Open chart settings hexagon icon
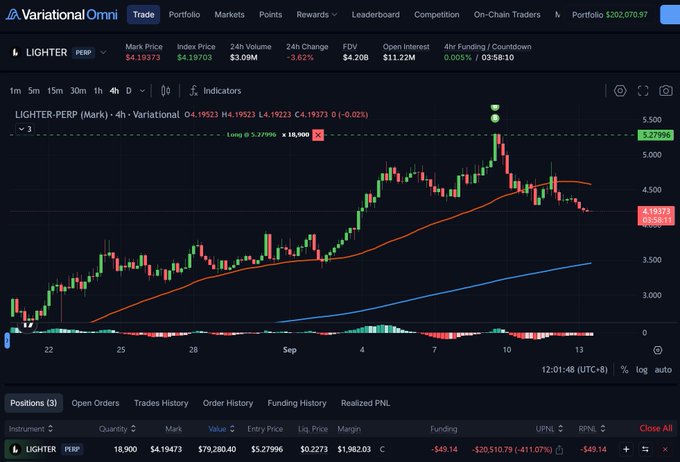Viewport: 680px width, 462px height. [x=620, y=91]
